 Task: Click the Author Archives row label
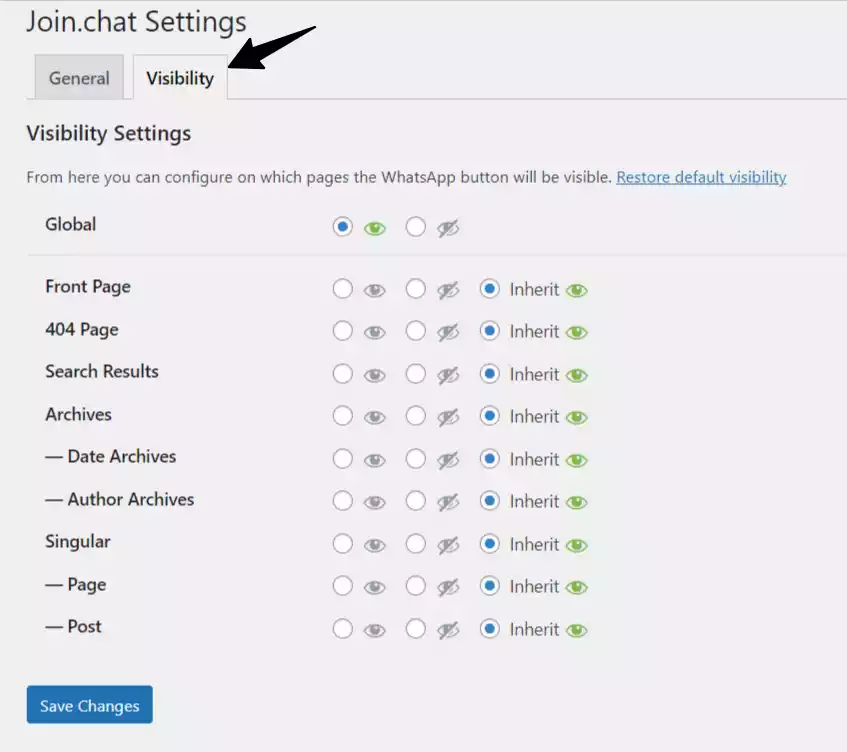click(119, 499)
